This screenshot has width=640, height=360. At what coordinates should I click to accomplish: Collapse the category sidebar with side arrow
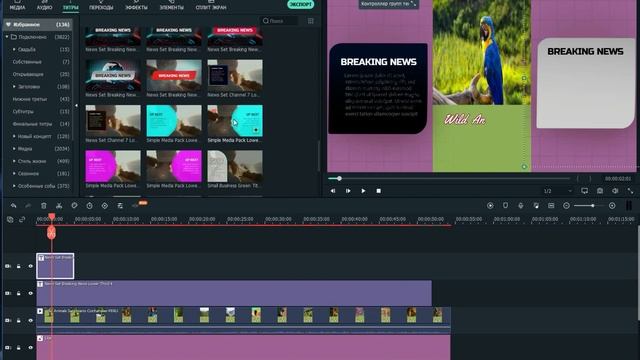[x=76, y=106]
